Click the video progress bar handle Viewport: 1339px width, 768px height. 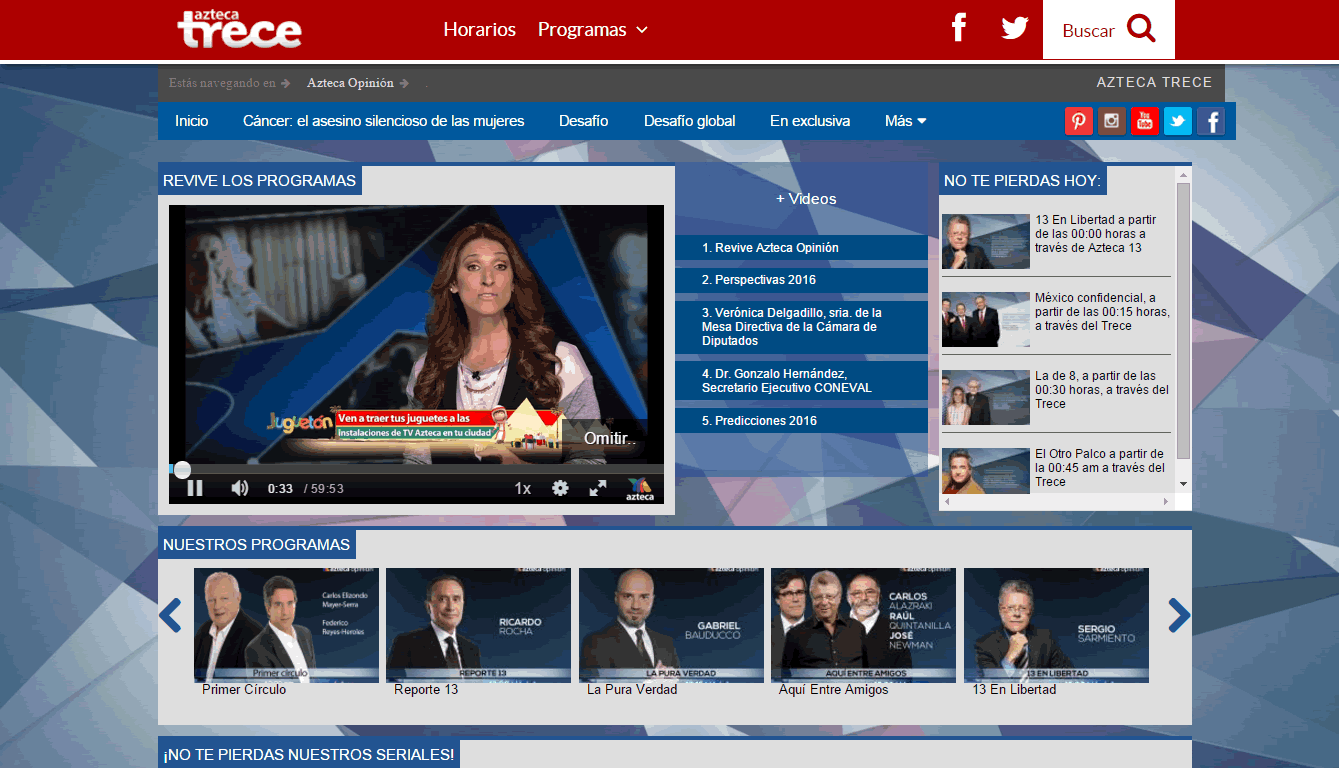click(182, 469)
